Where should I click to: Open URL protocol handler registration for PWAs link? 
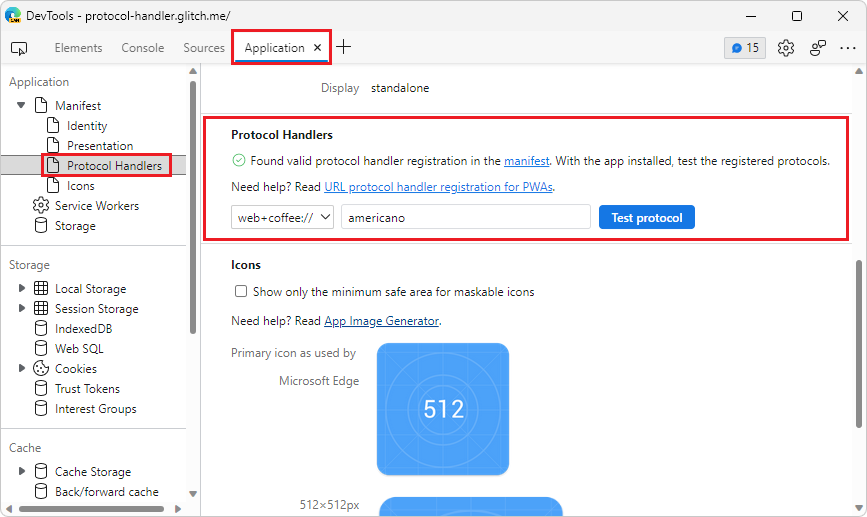(438, 187)
